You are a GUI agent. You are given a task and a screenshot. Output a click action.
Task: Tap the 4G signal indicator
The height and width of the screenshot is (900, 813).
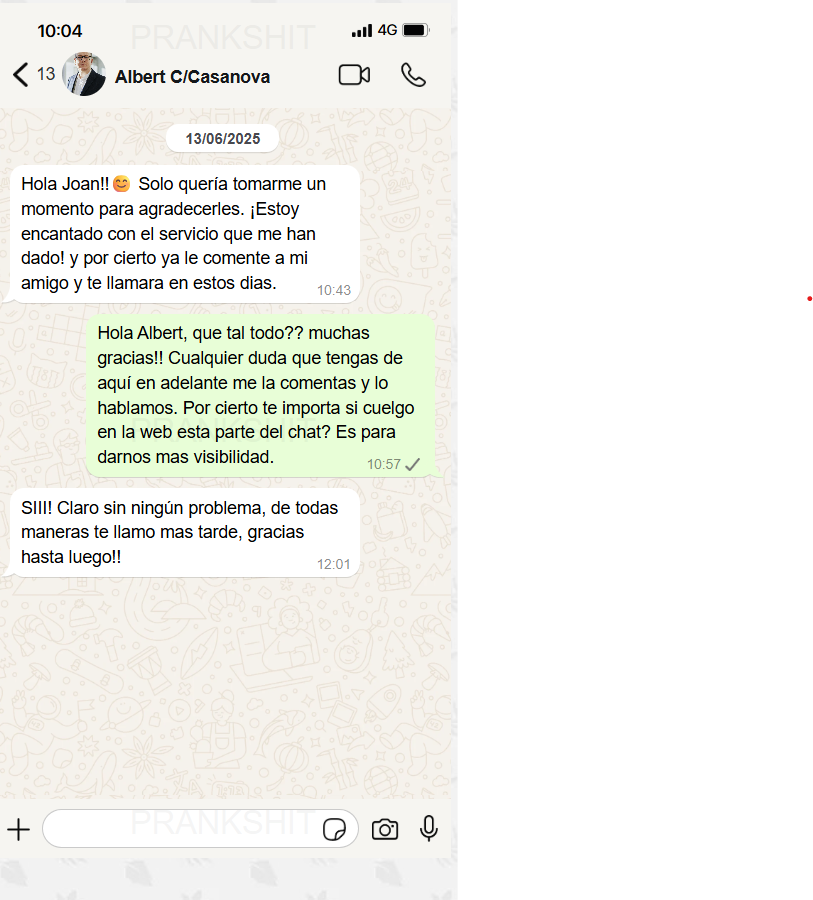point(388,30)
